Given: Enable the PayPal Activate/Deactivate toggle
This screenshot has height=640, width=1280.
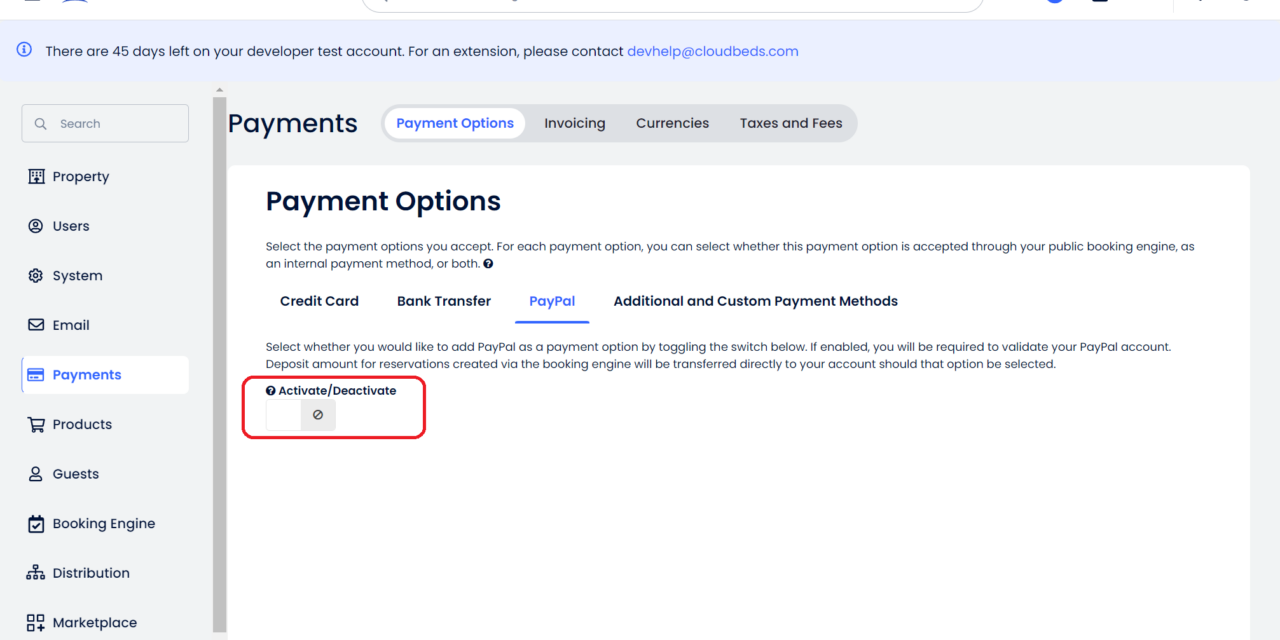Looking at the screenshot, I should [x=300, y=414].
